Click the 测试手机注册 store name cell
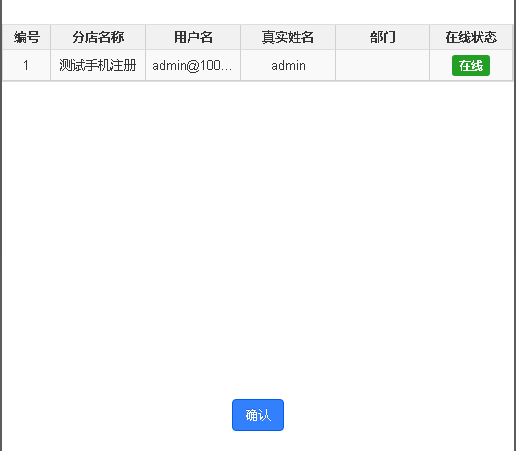The height and width of the screenshot is (451, 516). (98, 65)
